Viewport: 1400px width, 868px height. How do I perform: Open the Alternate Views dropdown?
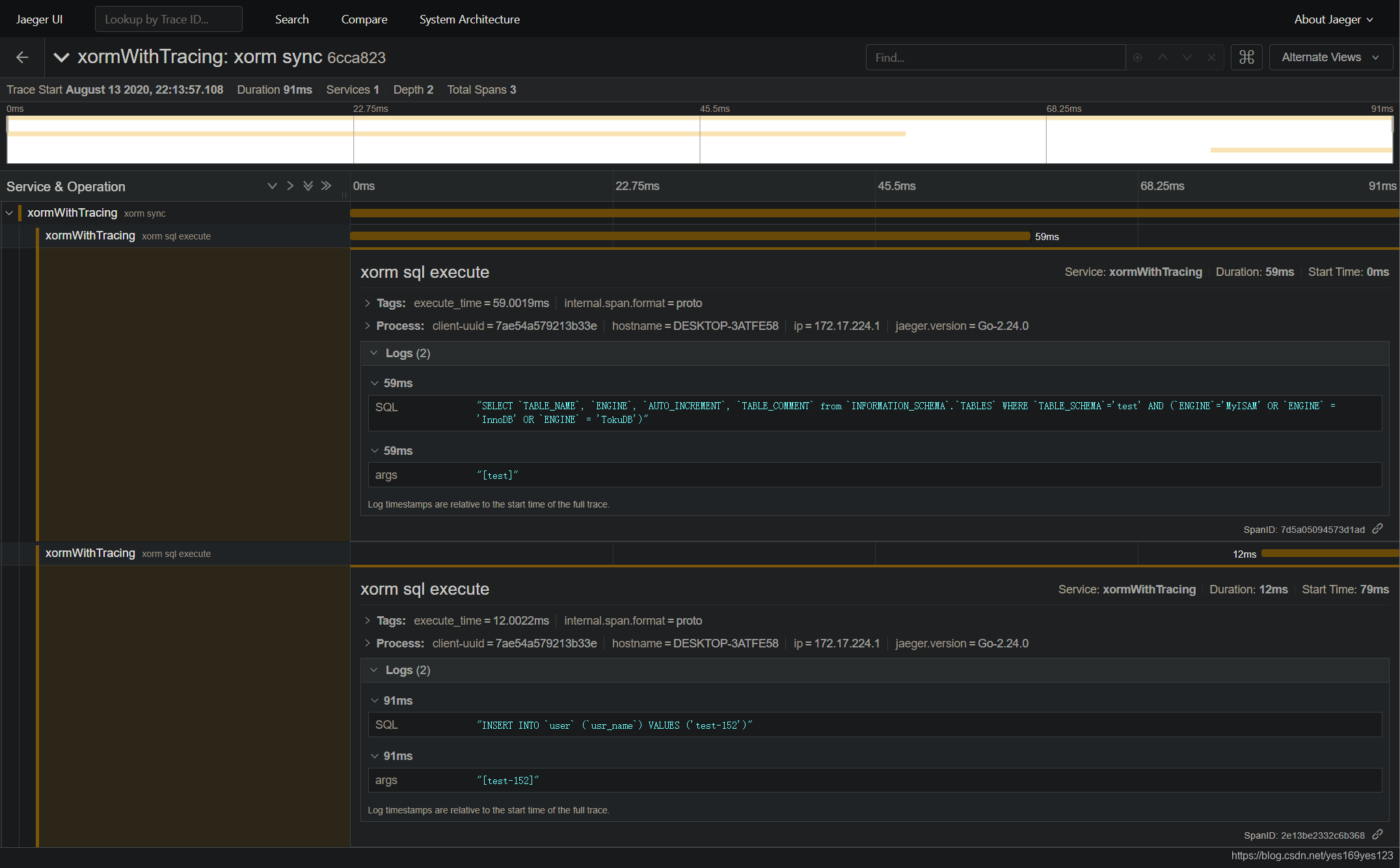click(x=1330, y=57)
